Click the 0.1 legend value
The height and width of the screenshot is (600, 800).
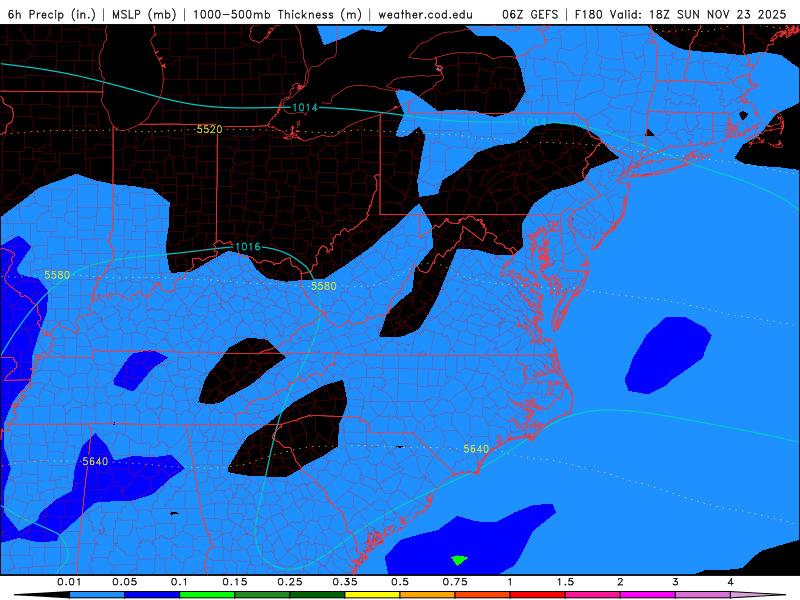pos(180,582)
